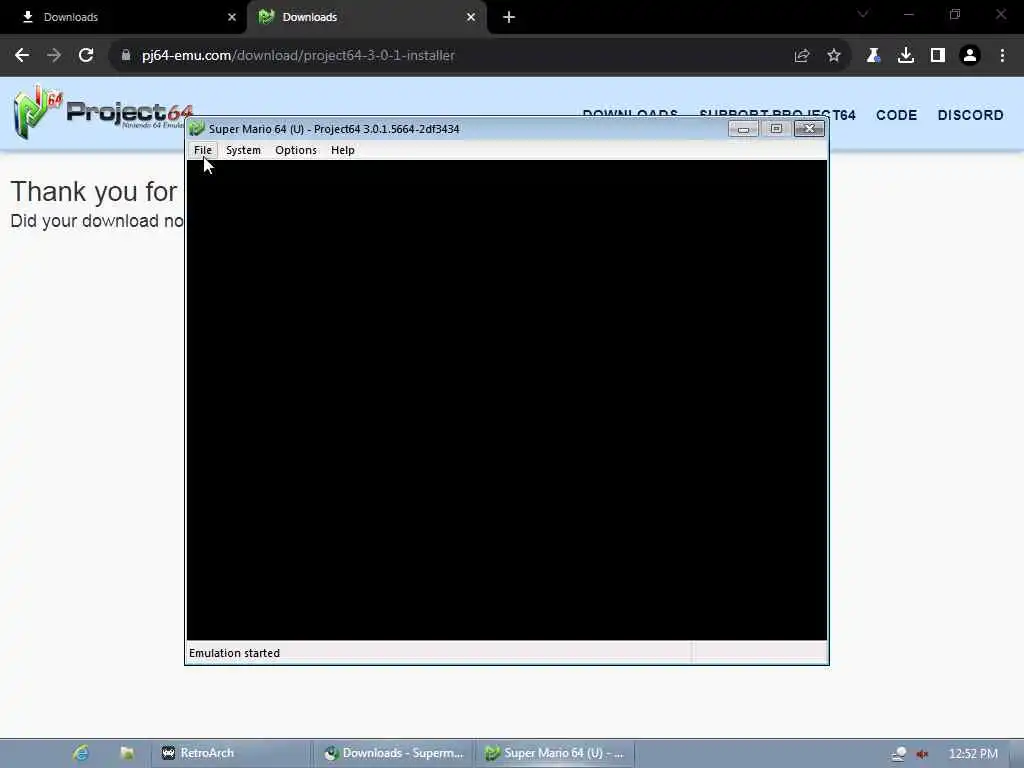The image size is (1024, 768).
Task: Click the black emulation display area
Action: [x=507, y=400]
